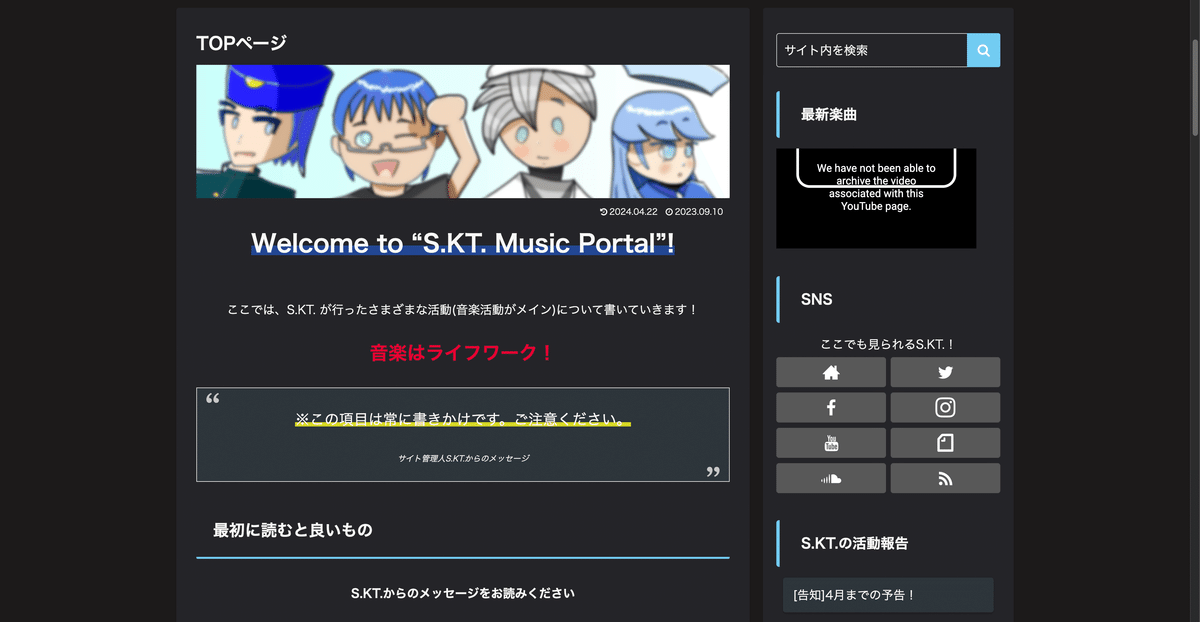The width and height of the screenshot is (1200, 622).
Task: Click the header banner illustration
Action: click(462, 131)
